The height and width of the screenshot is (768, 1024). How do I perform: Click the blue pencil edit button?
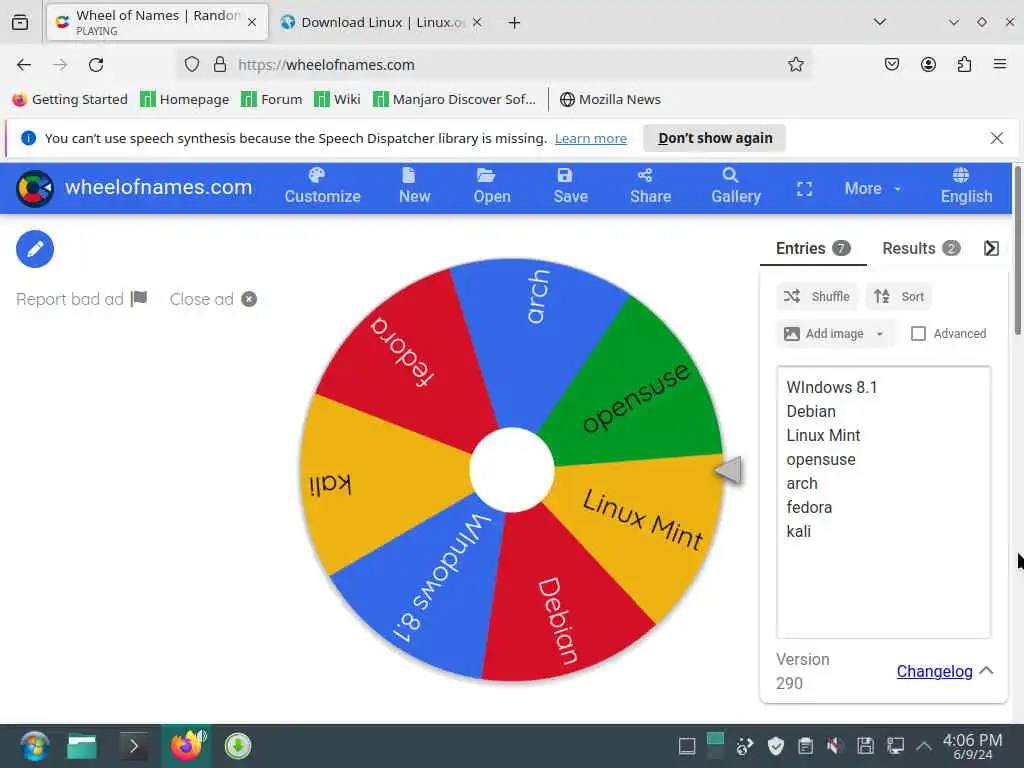click(x=35, y=249)
